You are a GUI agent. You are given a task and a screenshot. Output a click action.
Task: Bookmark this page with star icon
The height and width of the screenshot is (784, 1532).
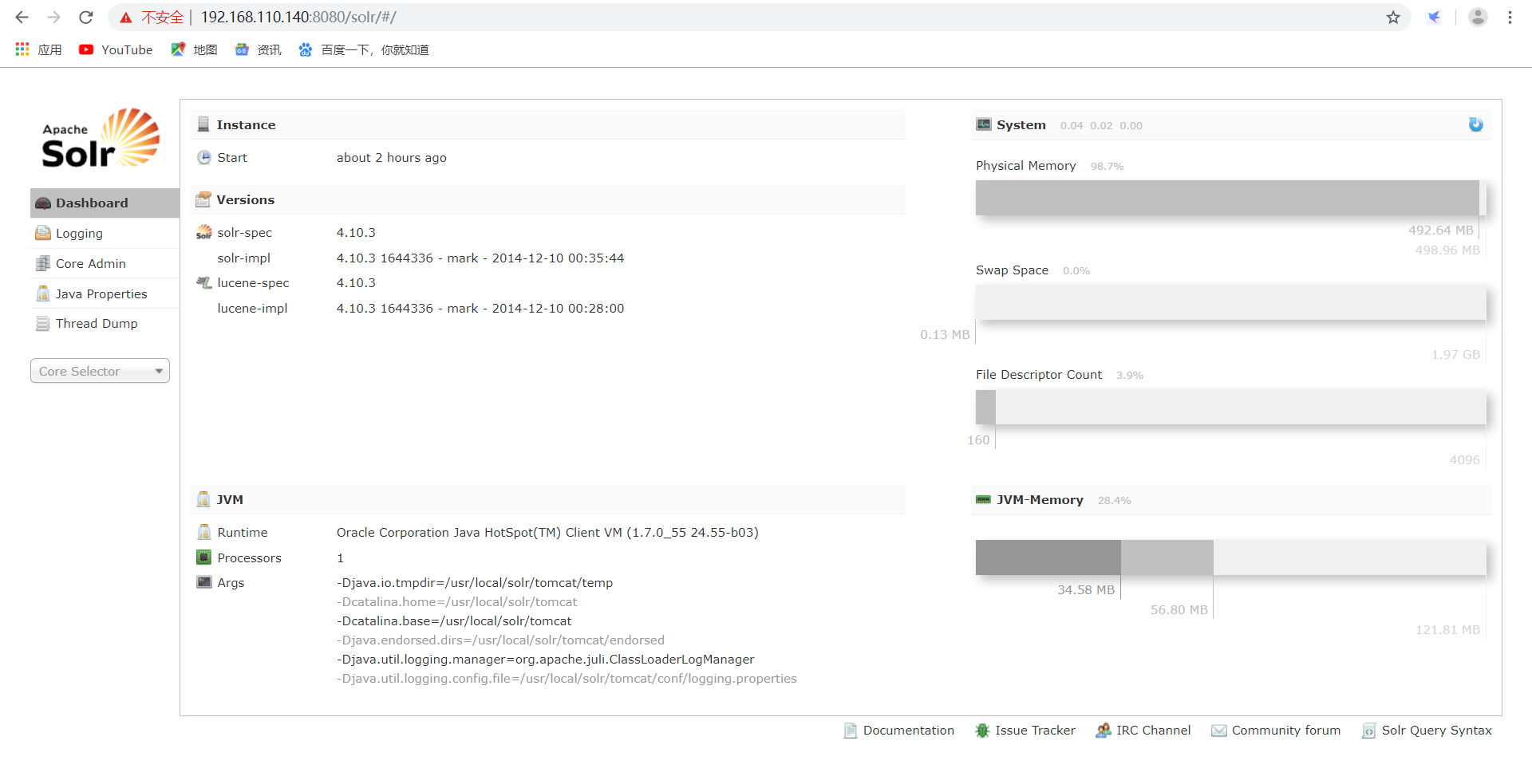(1393, 18)
